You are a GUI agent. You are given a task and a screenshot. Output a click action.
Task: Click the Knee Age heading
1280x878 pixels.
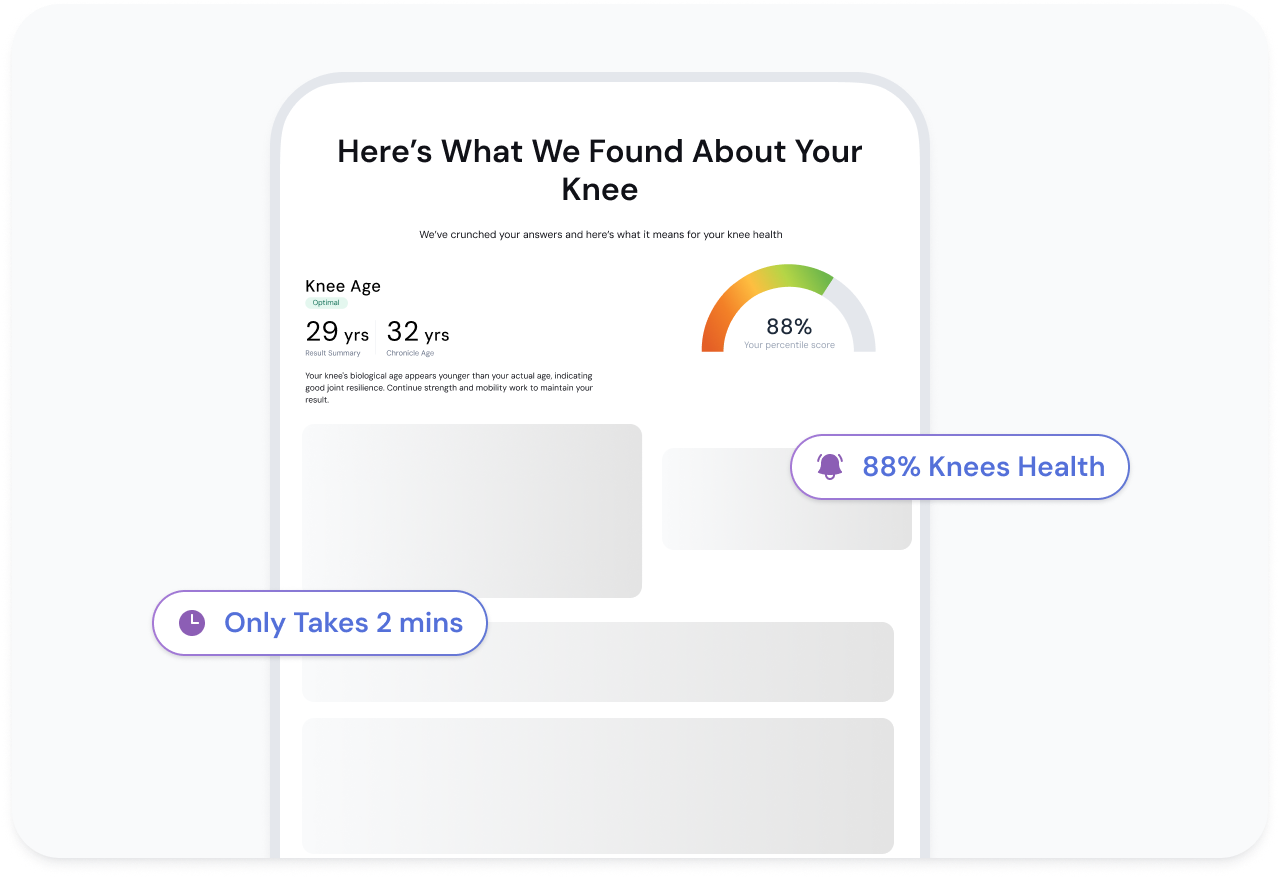pyautogui.click(x=343, y=286)
